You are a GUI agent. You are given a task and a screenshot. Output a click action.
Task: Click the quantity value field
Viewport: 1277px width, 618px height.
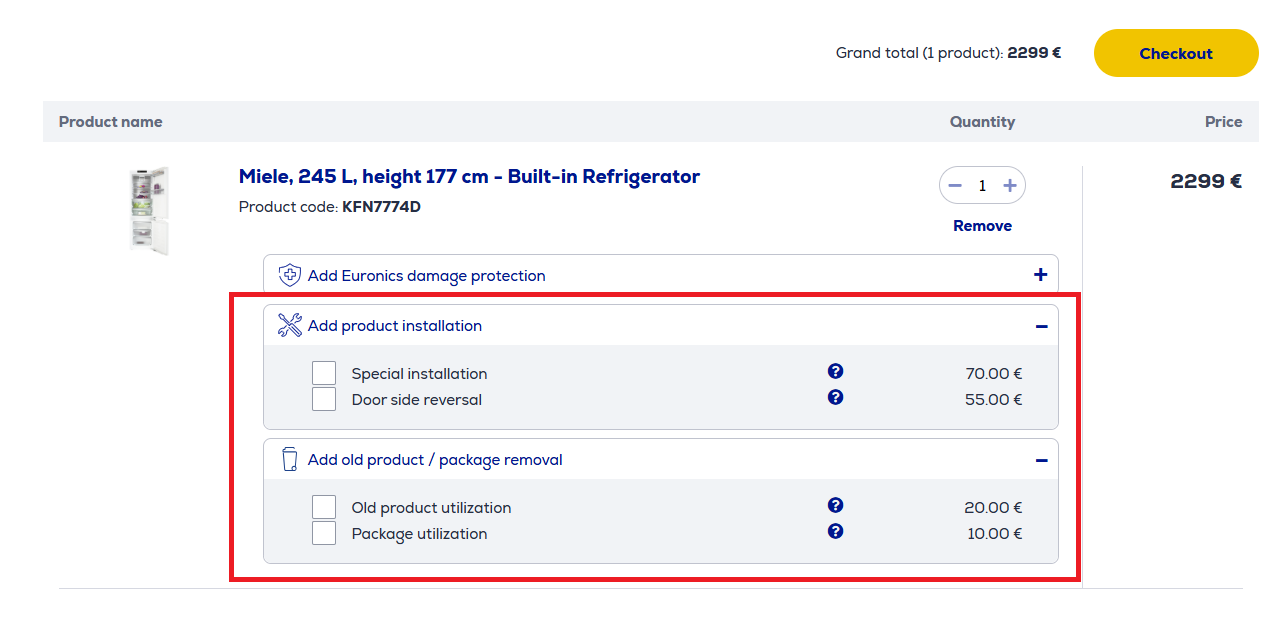pyautogui.click(x=982, y=185)
